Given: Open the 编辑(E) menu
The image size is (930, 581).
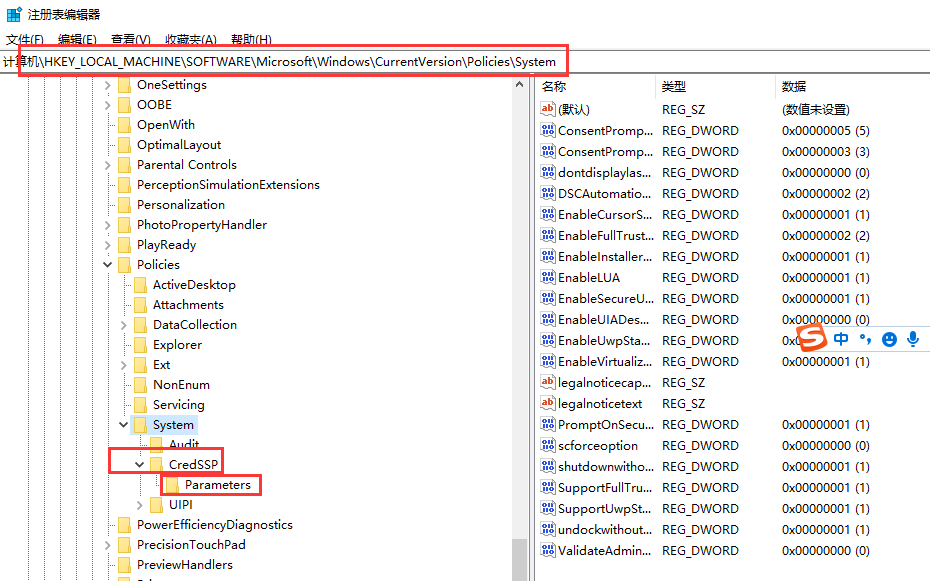Looking at the screenshot, I should [x=77, y=40].
